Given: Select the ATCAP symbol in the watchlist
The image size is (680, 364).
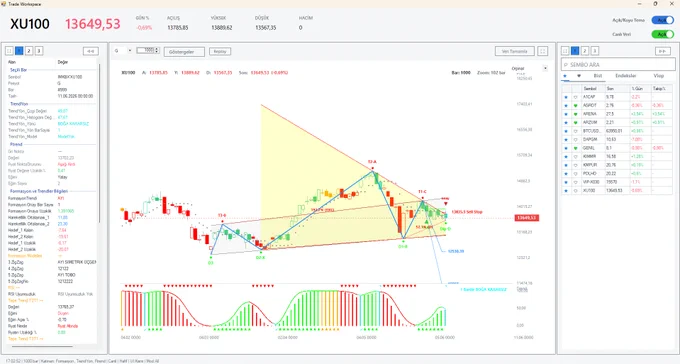Looking at the screenshot, I should tap(589, 97).
